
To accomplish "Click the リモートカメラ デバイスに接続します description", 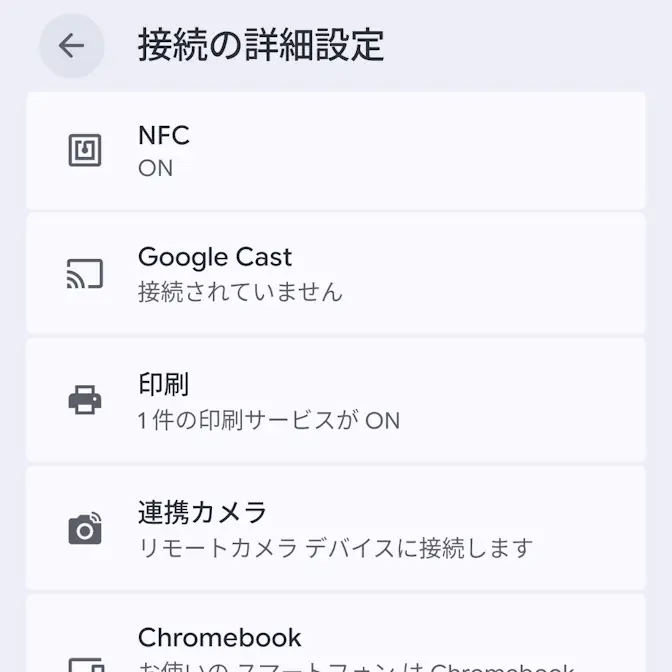I will pyautogui.click(x=336, y=548).
